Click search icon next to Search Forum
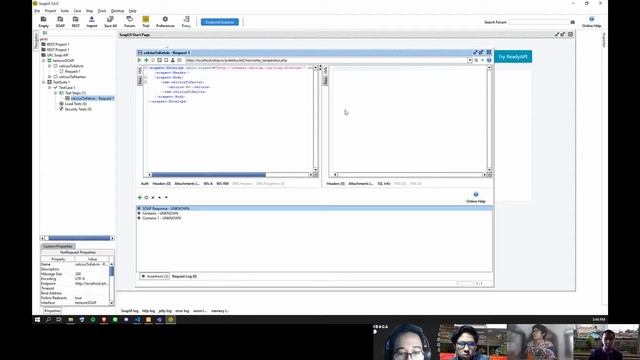This screenshot has width=640, height=360. click(x=572, y=22)
